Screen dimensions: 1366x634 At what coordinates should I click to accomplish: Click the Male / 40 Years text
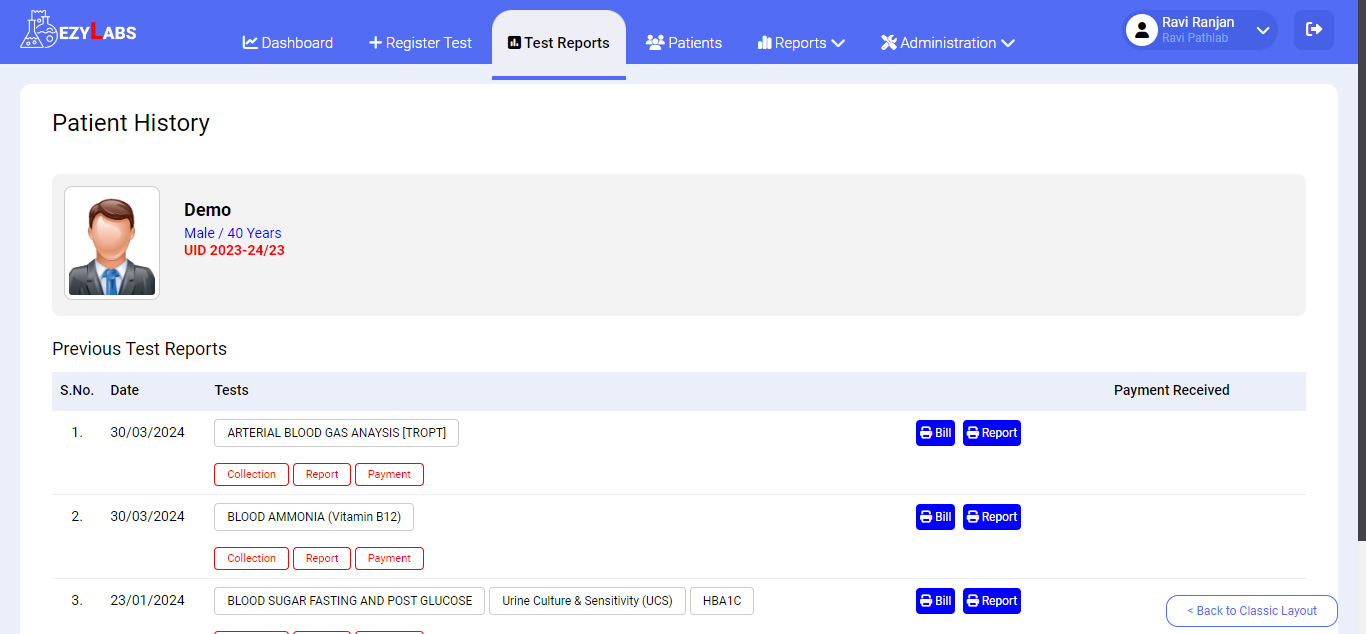click(x=233, y=233)
